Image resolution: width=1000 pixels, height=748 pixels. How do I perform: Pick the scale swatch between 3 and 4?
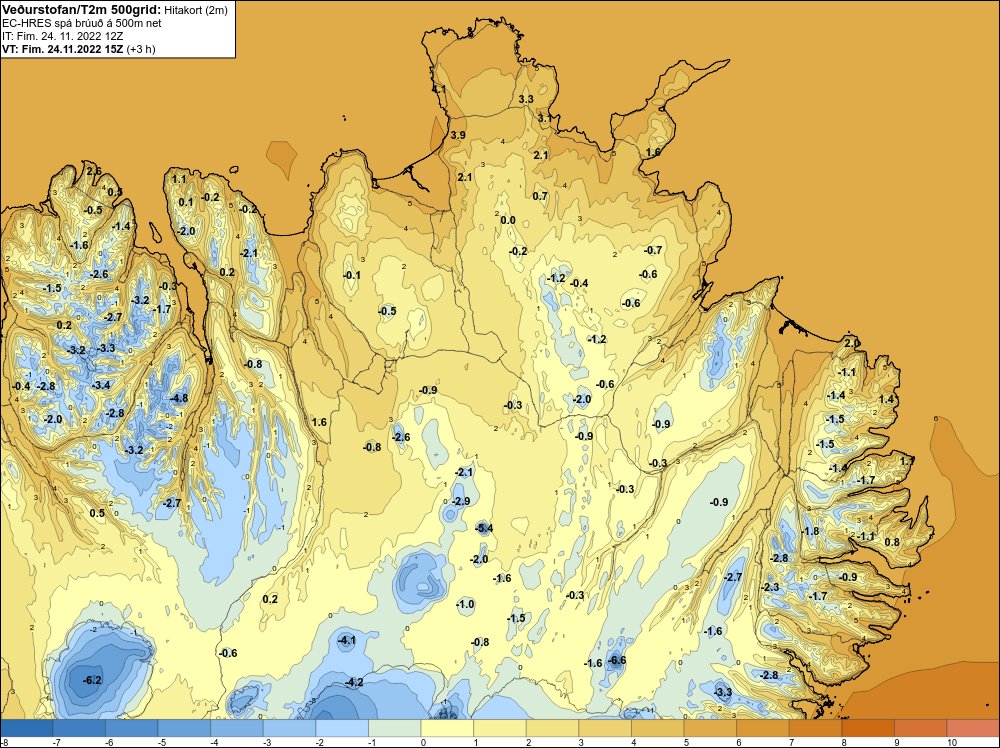click(x=605, y=728)
